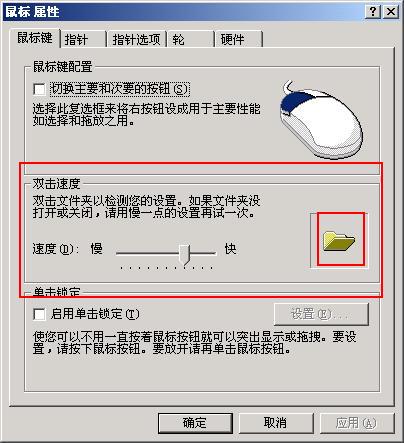Click the folder test icon for double-click speed
Viewport: 404px width, 443px height.
[x=339, y=241]
